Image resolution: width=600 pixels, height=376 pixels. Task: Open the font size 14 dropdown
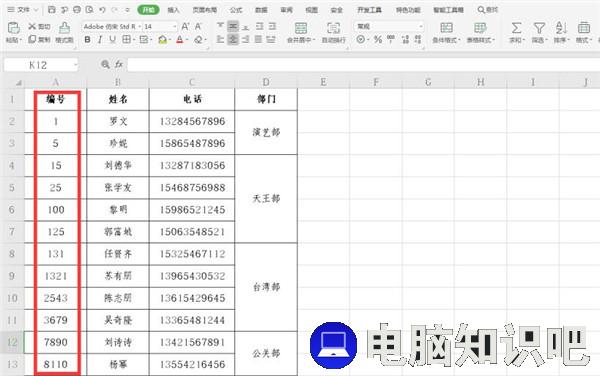click(175, 26)
